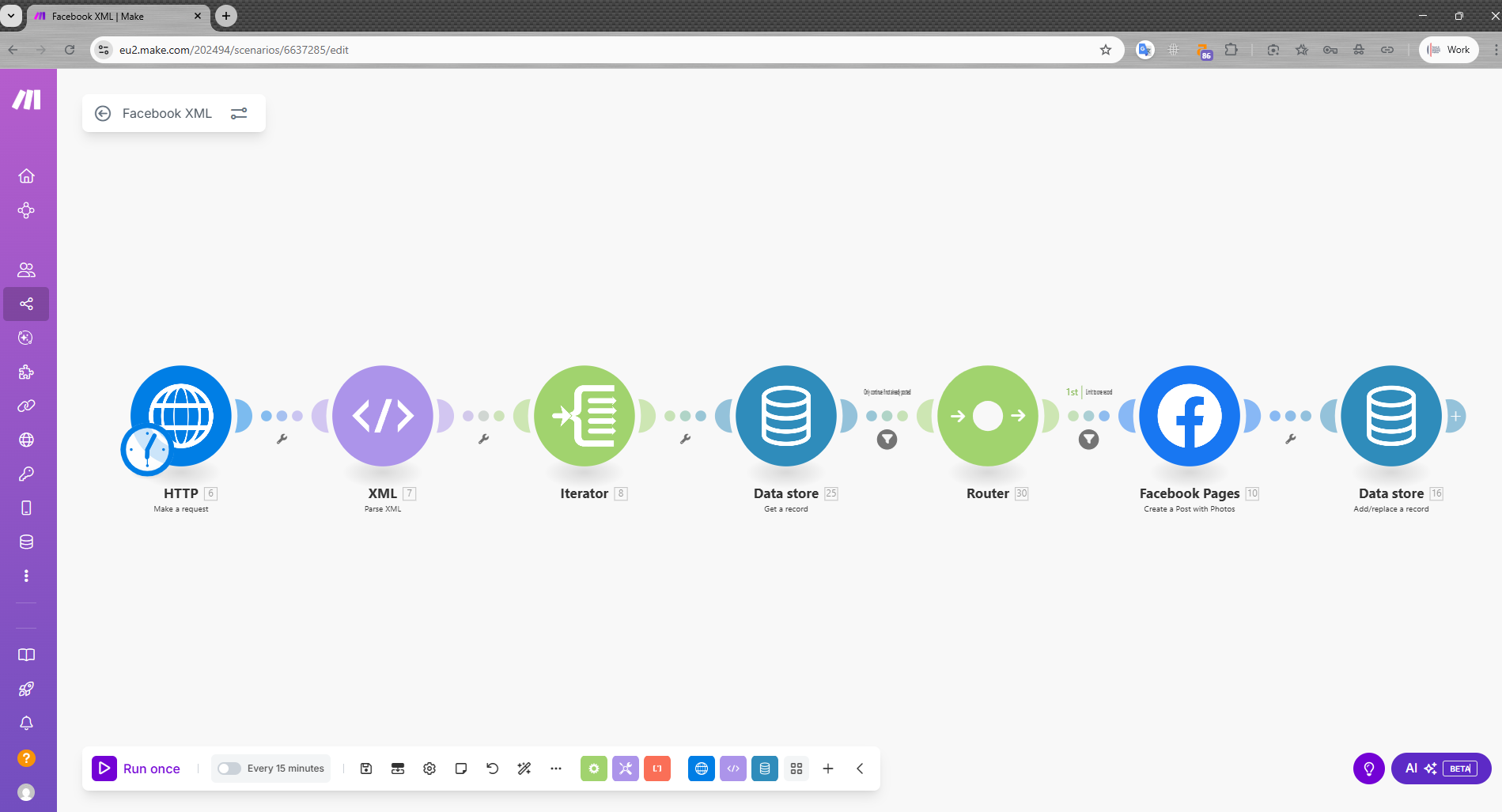Open Devices phone icon in sidebar

point(26,508)
